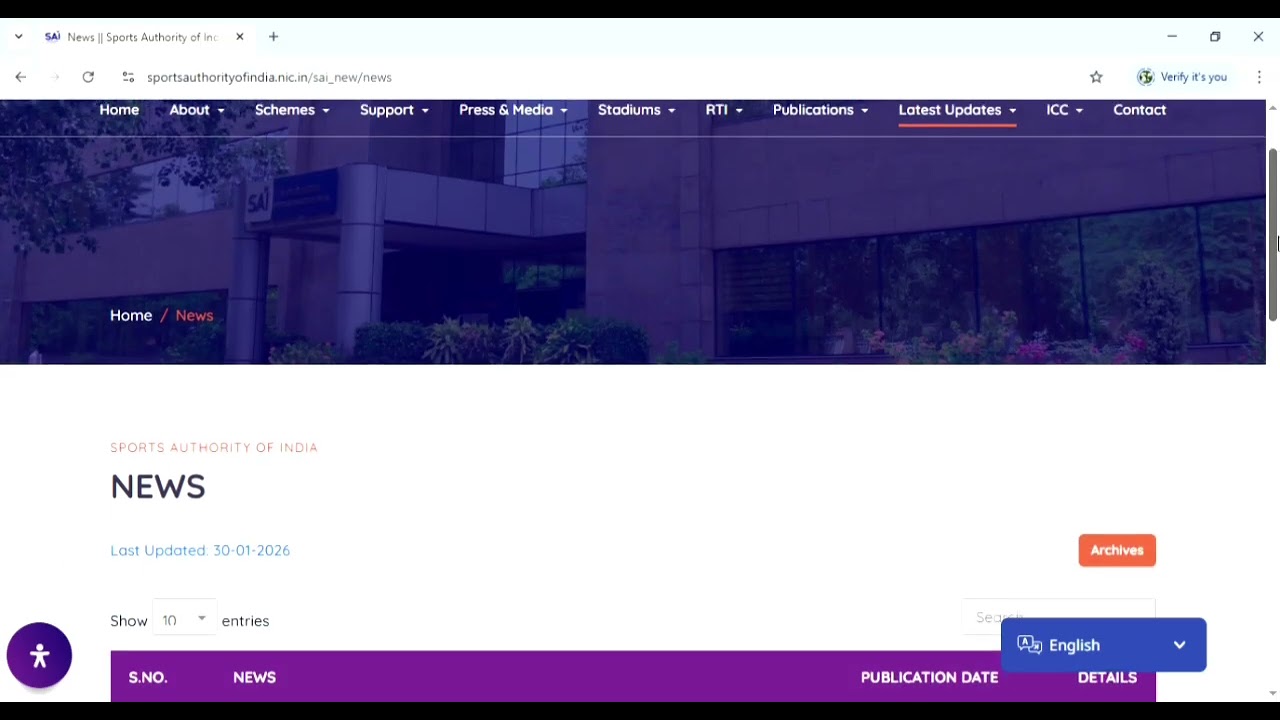Expand the Support menu

394,110
